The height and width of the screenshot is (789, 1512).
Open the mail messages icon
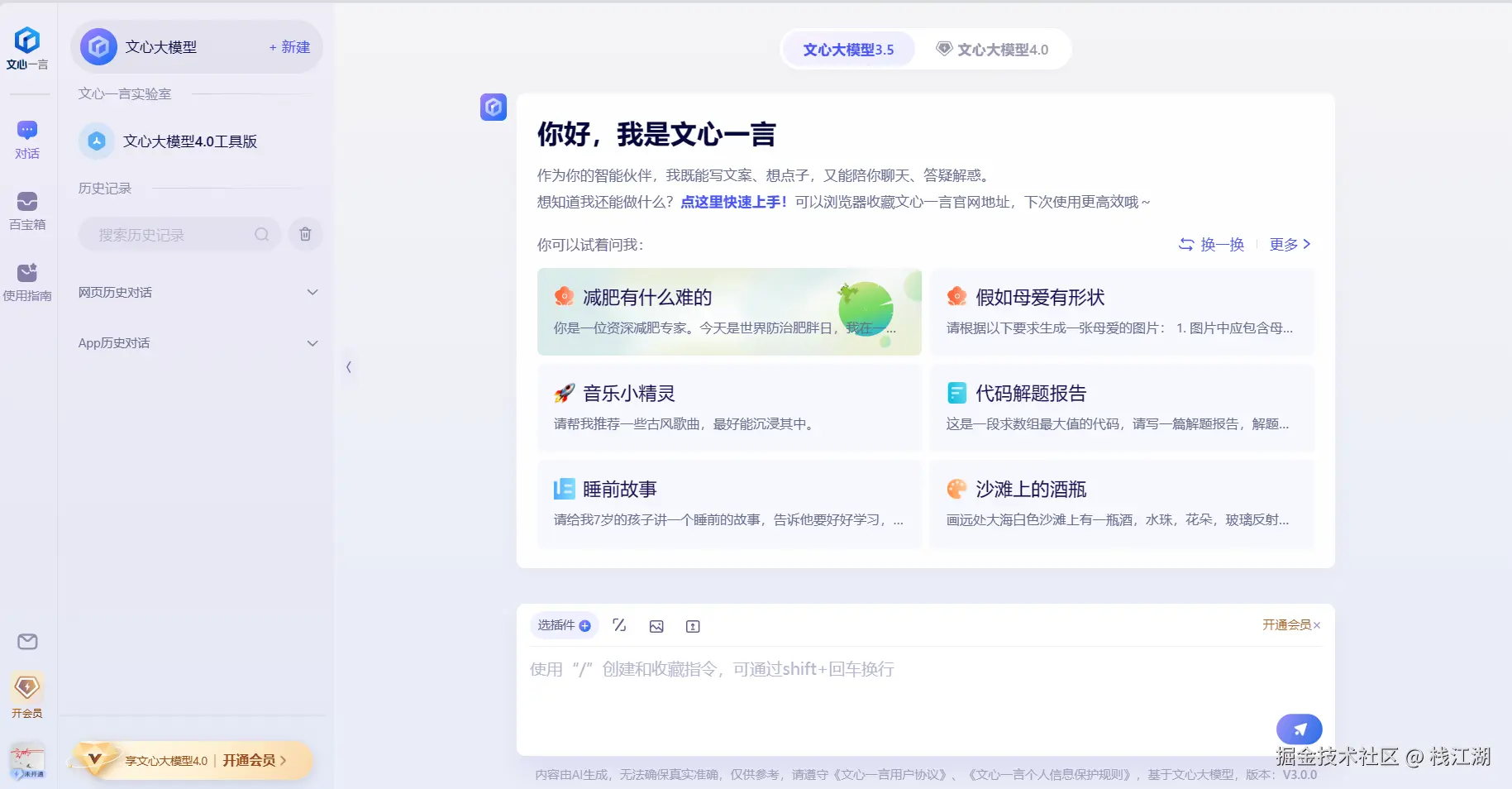tap(27, 642)
